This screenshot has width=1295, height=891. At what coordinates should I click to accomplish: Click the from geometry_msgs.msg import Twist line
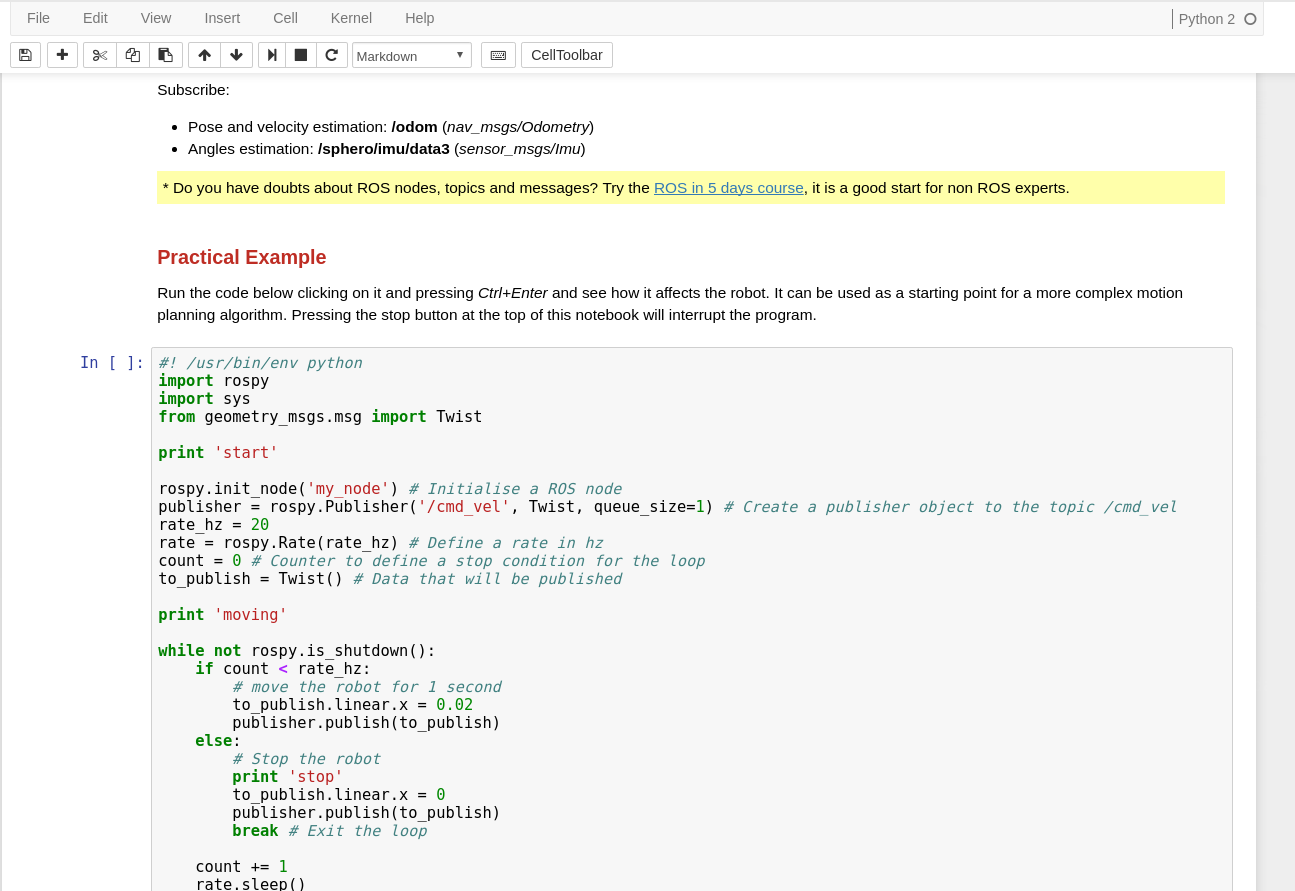tap(320, 417)
